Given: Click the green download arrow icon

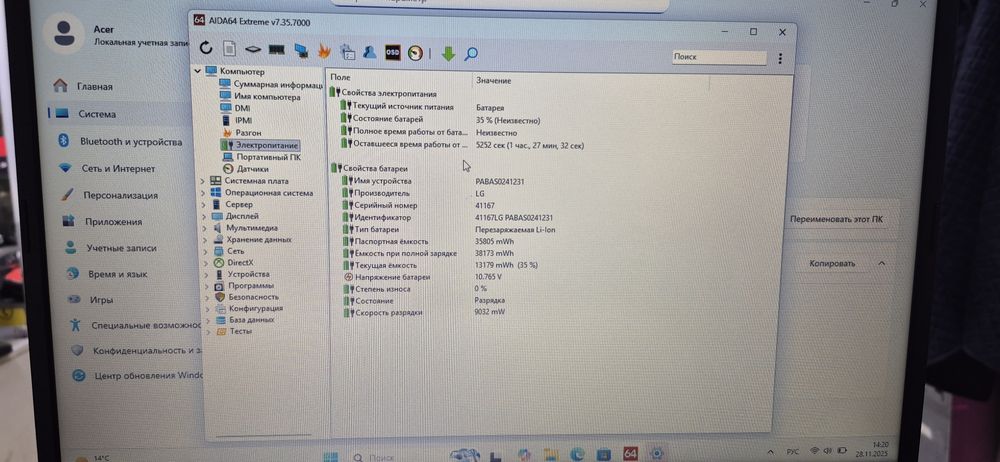Looking at the screenshot, I should pos(448,54).
